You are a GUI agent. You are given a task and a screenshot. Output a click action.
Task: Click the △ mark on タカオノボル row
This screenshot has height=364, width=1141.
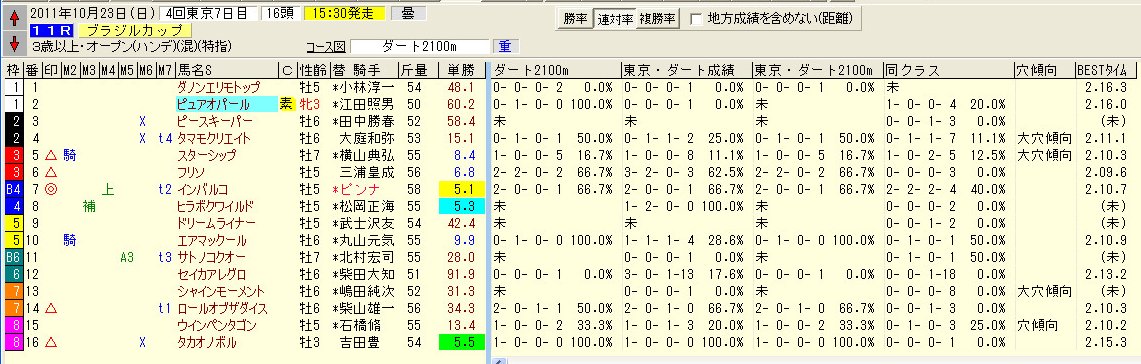point(50,342)
